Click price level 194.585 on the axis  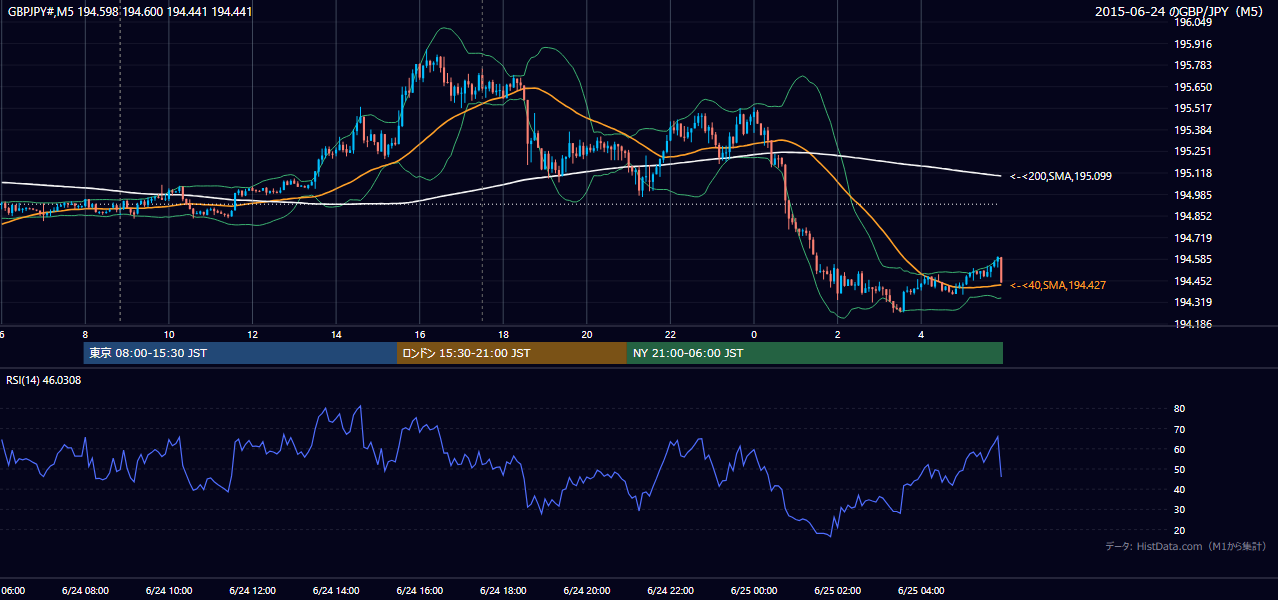point(1193,259)
